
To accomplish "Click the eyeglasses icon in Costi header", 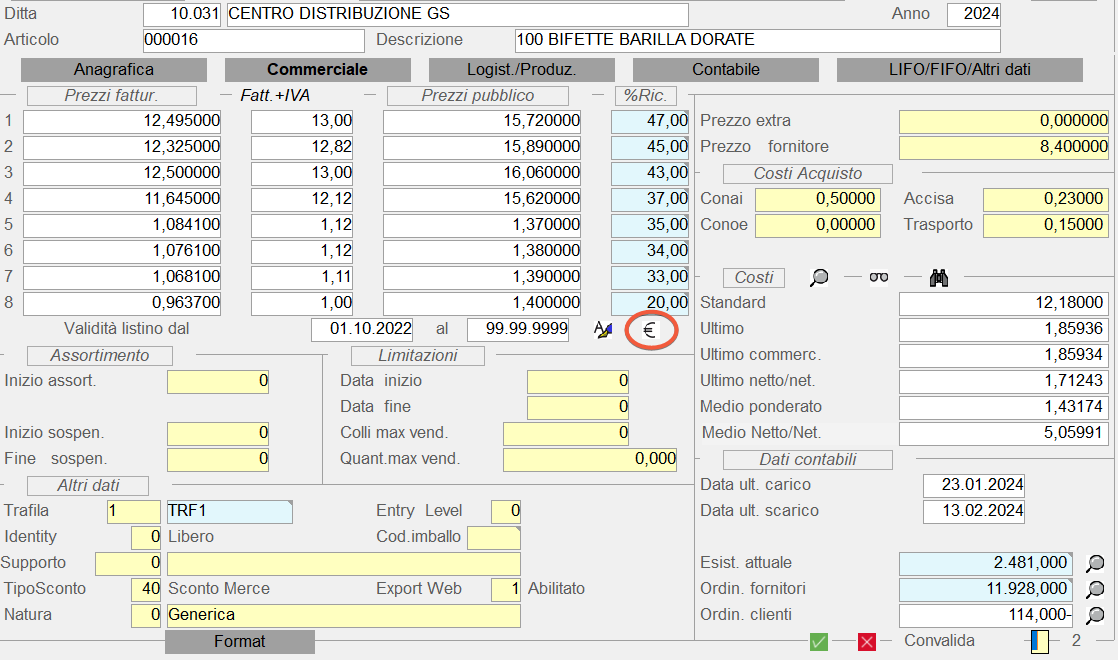I will pyautogui.click(x=879, y=278).
